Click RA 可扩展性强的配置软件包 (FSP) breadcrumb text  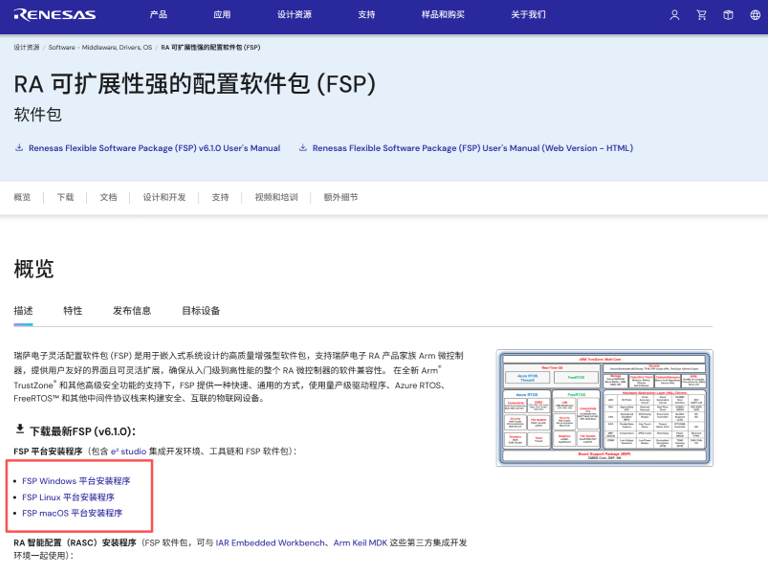(211, 48)
